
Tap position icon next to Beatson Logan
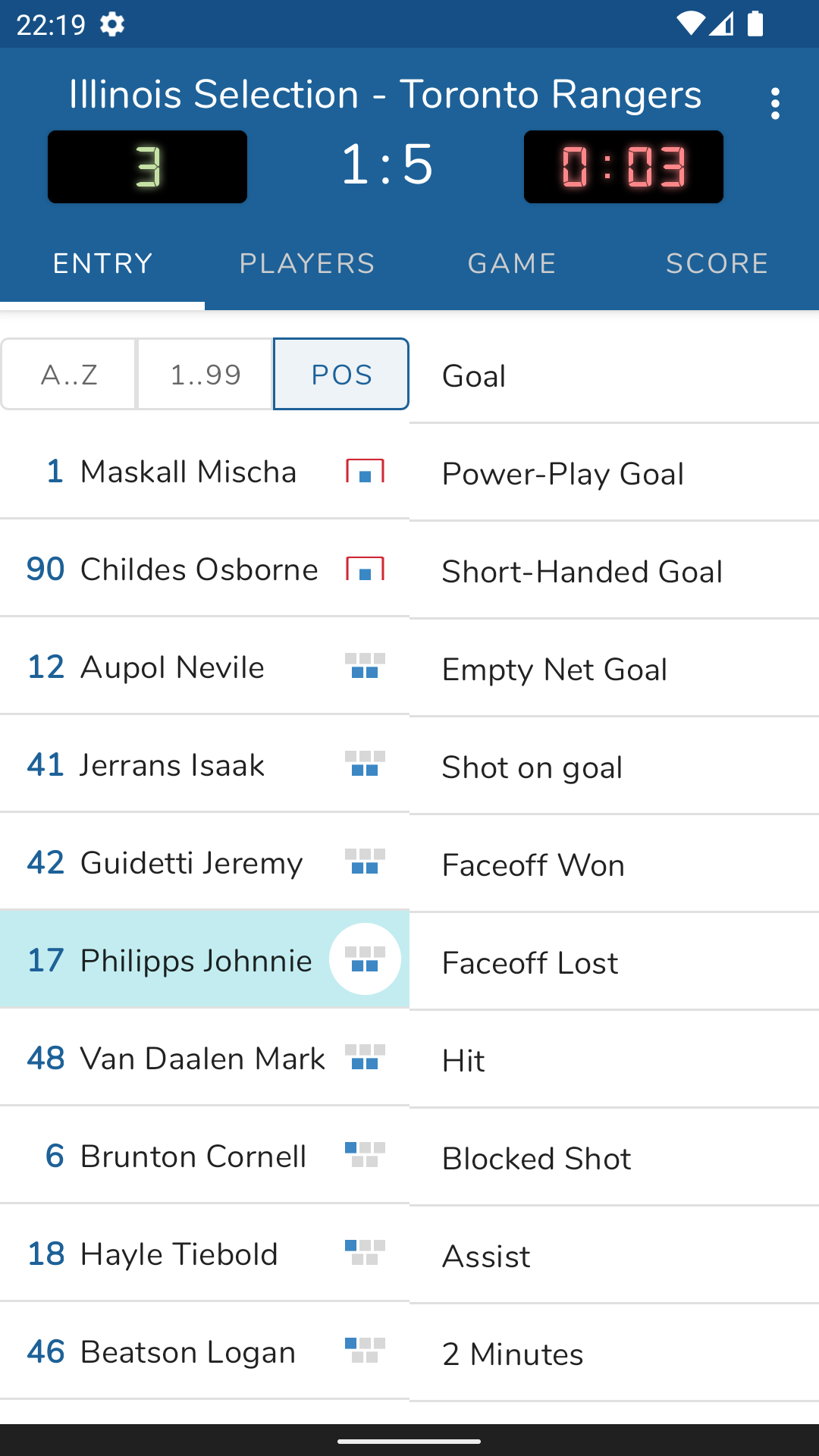tap(365, 1351)
